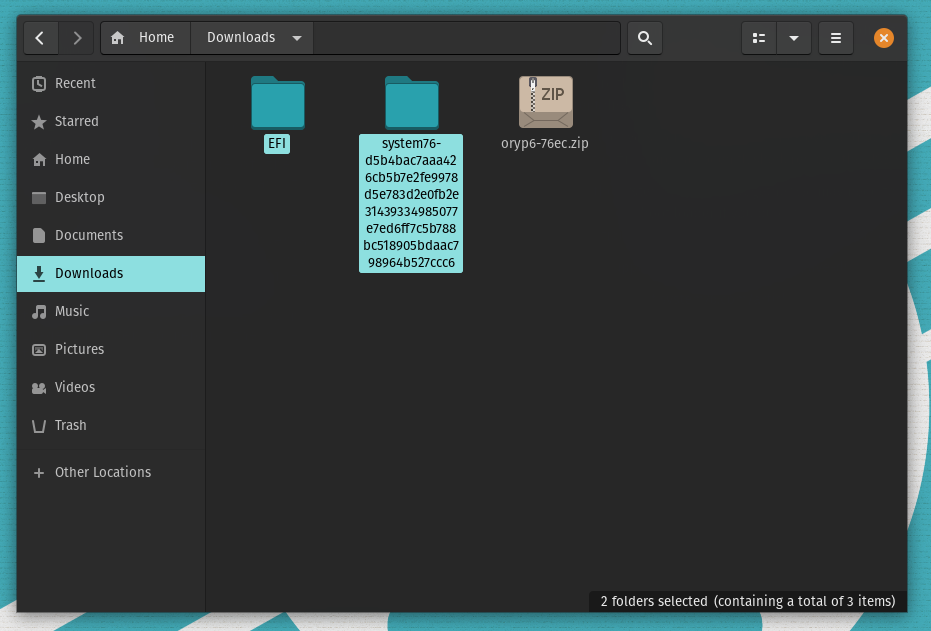Toggle list view layout button
Image resolution: width=931 pixels, height=631 pixels.
pos(759,38)
